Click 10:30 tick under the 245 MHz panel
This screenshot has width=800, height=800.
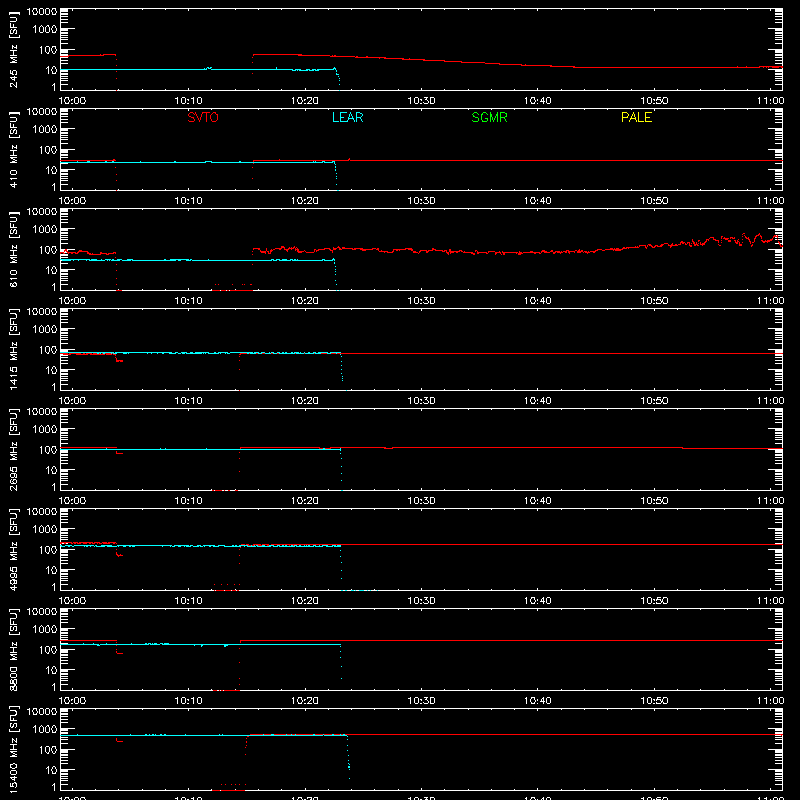pos(421,101)
